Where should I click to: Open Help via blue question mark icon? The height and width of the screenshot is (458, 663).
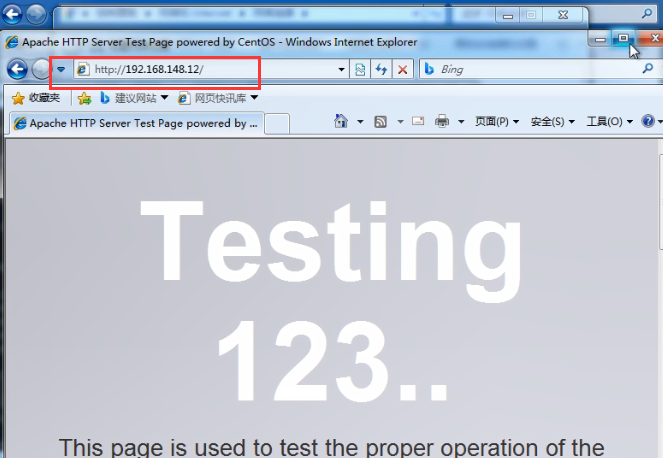648,121
